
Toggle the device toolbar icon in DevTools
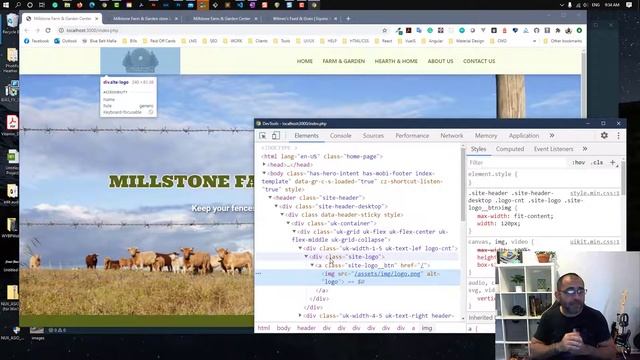pos(276,136)
